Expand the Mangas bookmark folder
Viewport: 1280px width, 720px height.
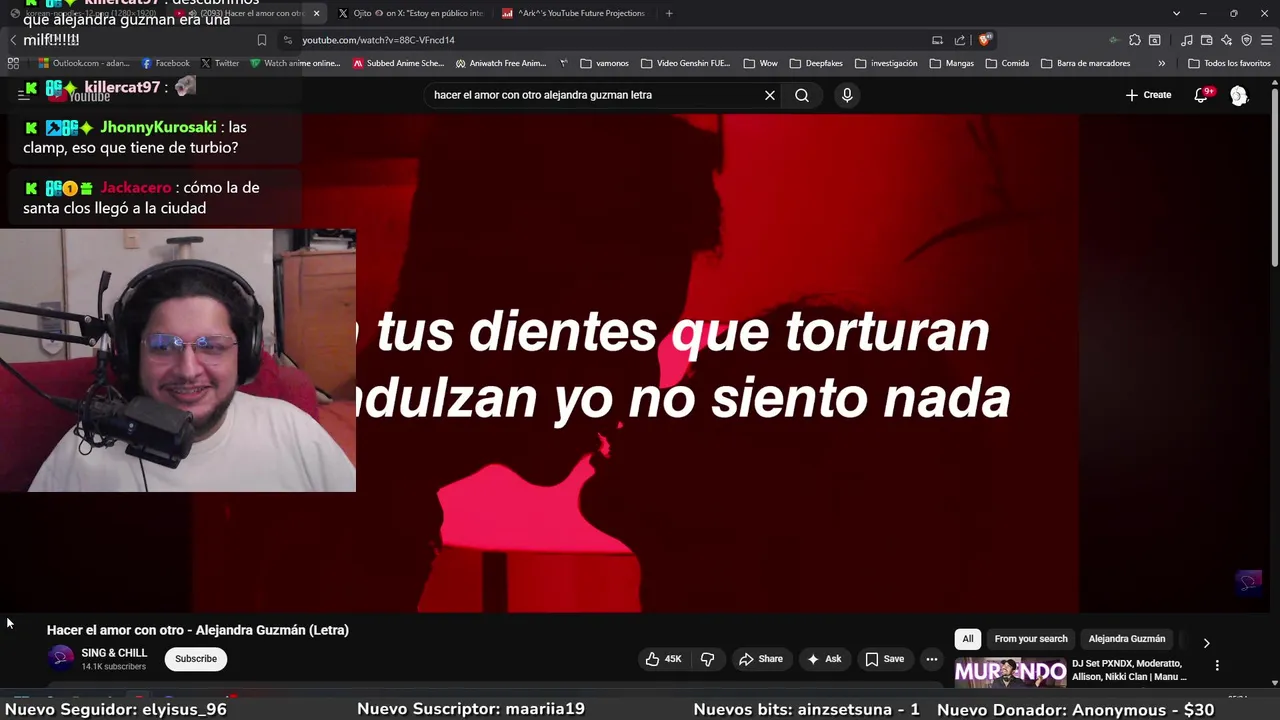coord(952,63)
